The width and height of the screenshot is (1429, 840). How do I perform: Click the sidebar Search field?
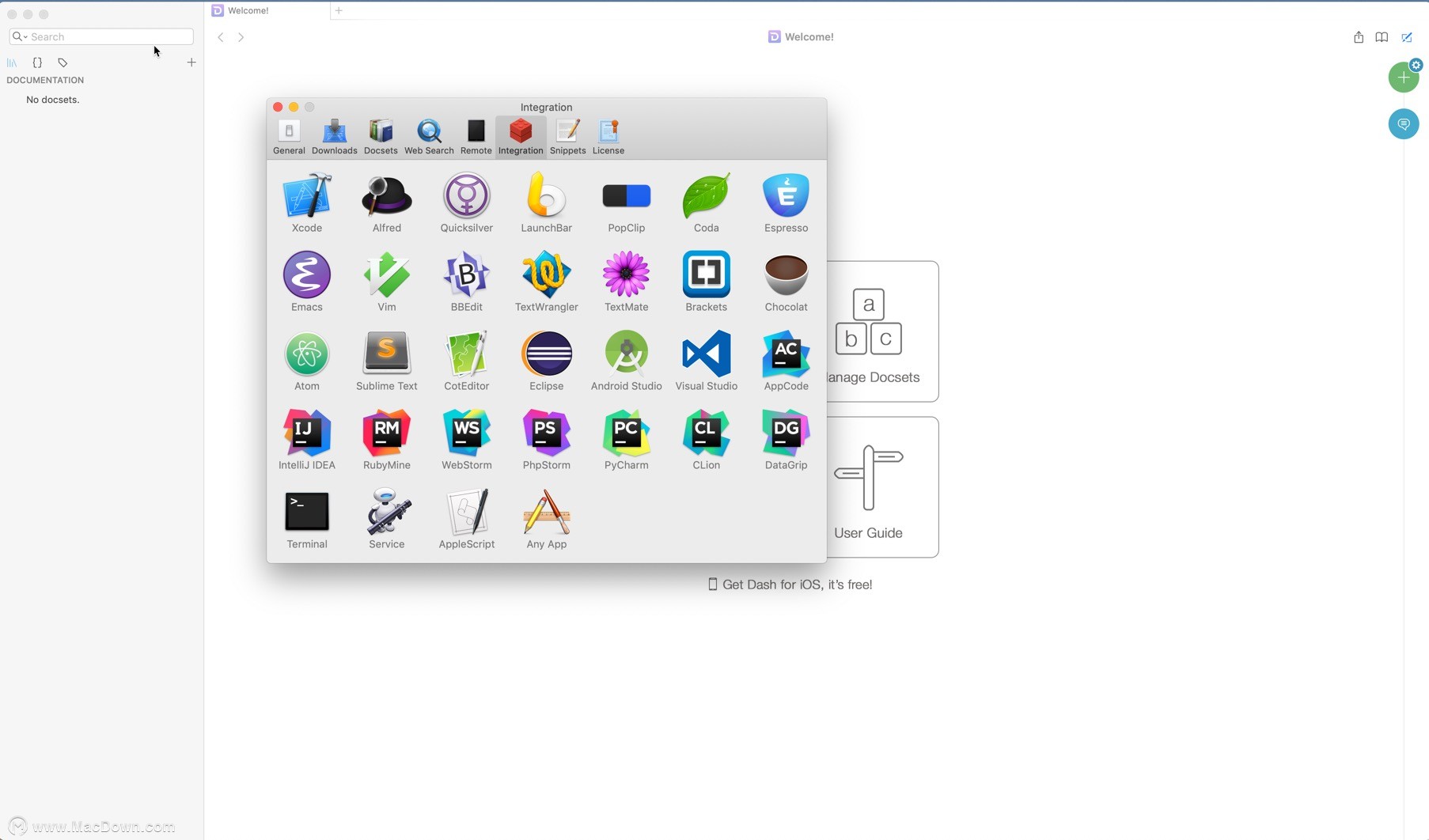coord(101,36)
